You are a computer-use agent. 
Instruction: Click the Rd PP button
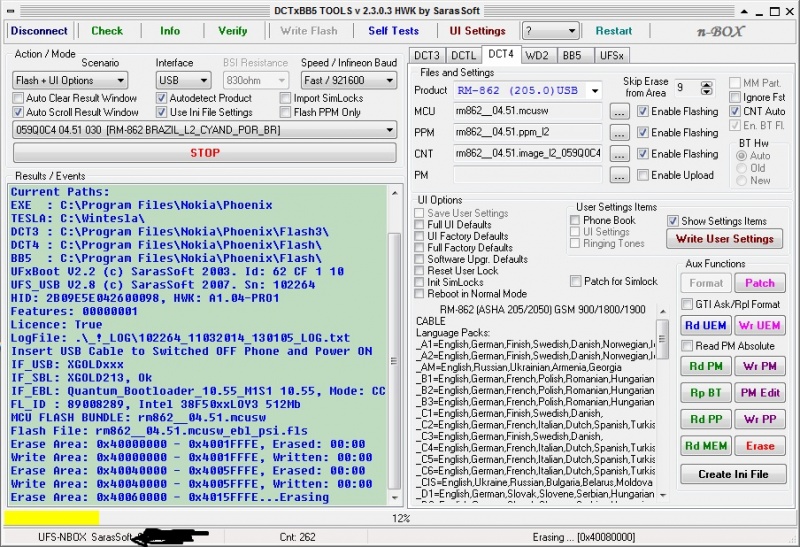pos(706,419)
